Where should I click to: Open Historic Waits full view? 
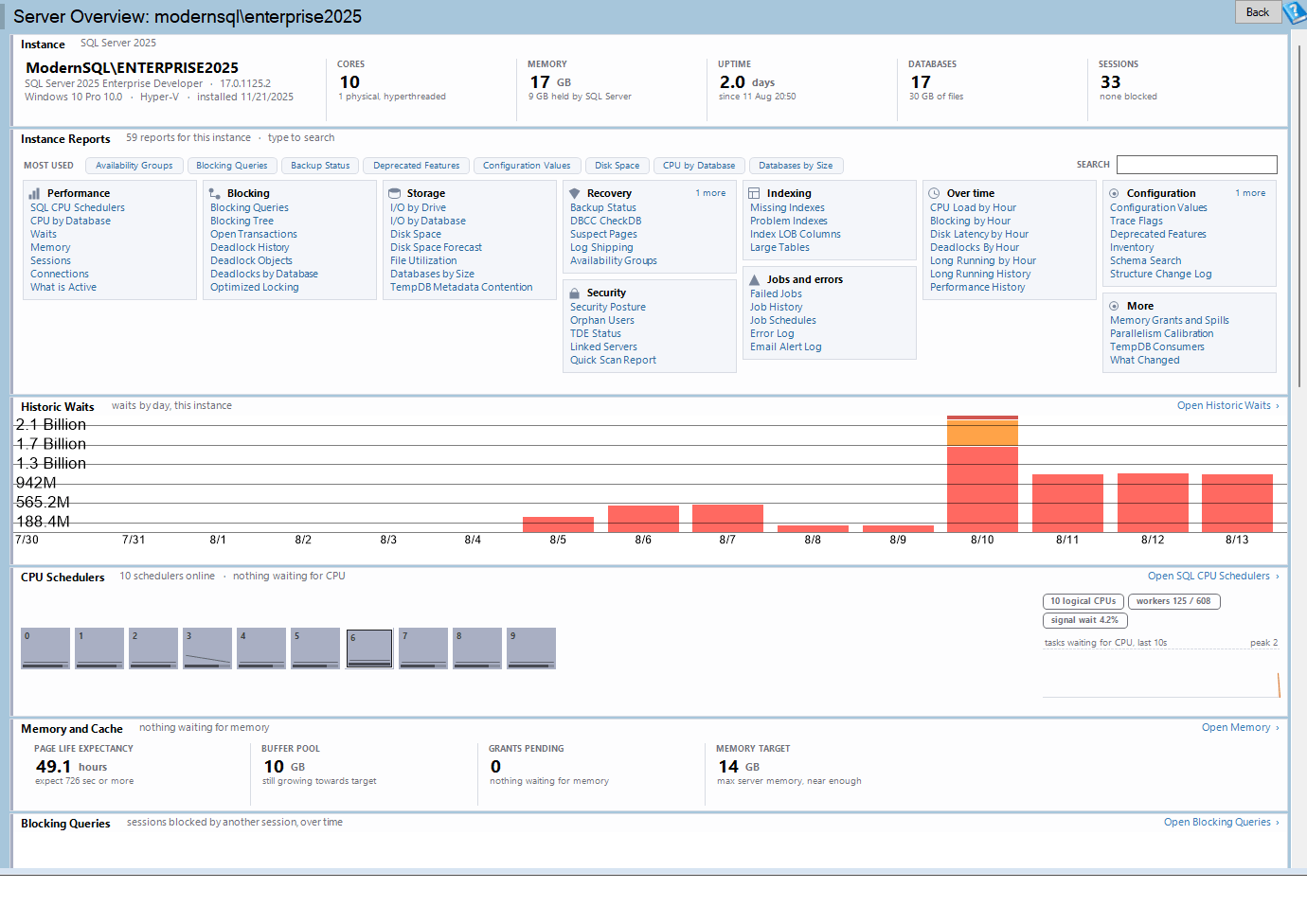1227,405
